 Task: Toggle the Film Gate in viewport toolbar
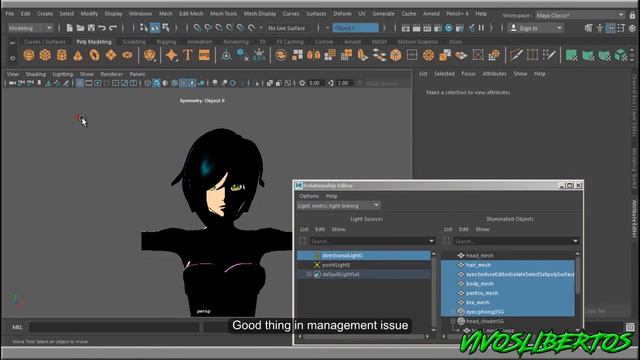click(89, 83)
